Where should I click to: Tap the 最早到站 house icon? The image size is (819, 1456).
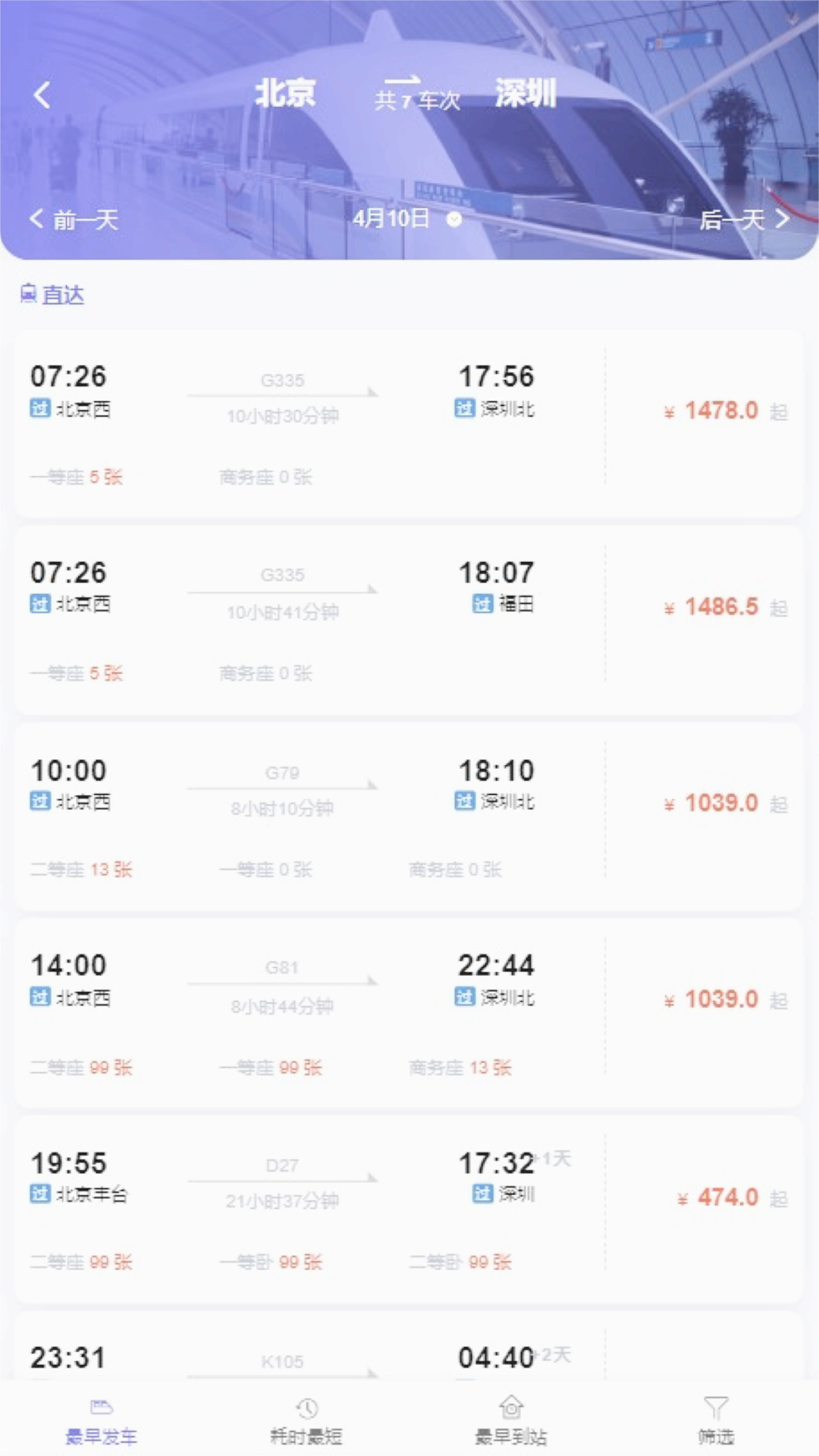511,1407
